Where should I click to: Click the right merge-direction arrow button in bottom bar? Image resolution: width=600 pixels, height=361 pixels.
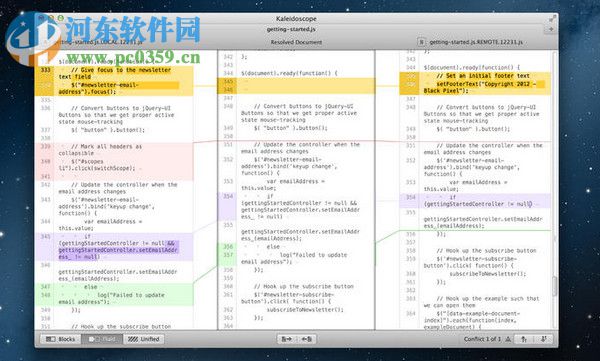pos(307,339)
